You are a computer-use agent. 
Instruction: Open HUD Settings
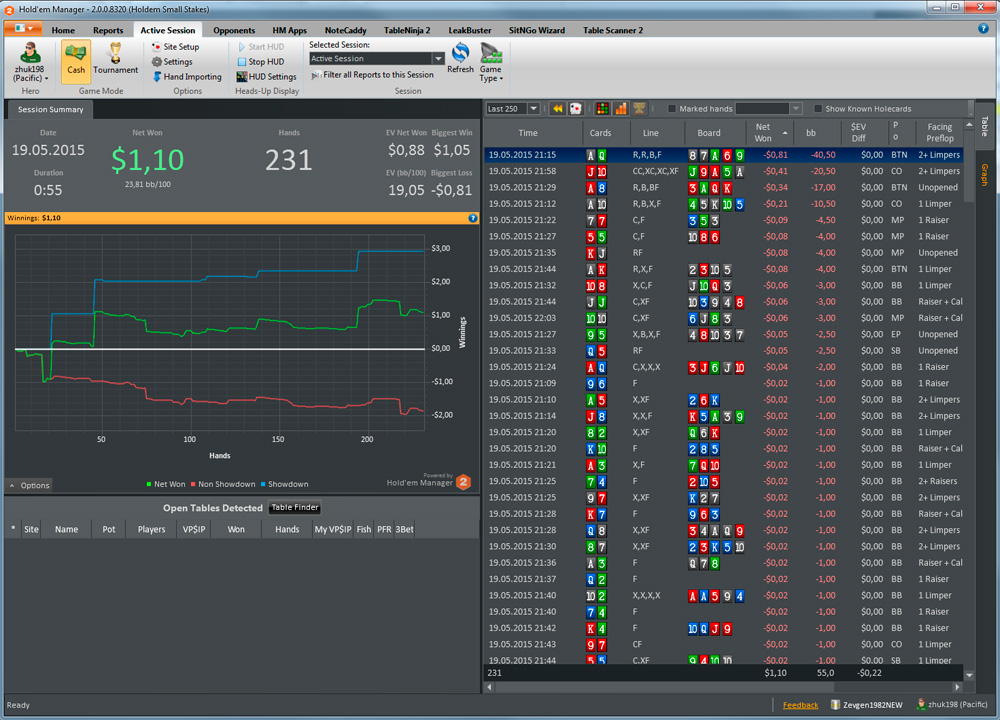(x=267, y=77)
